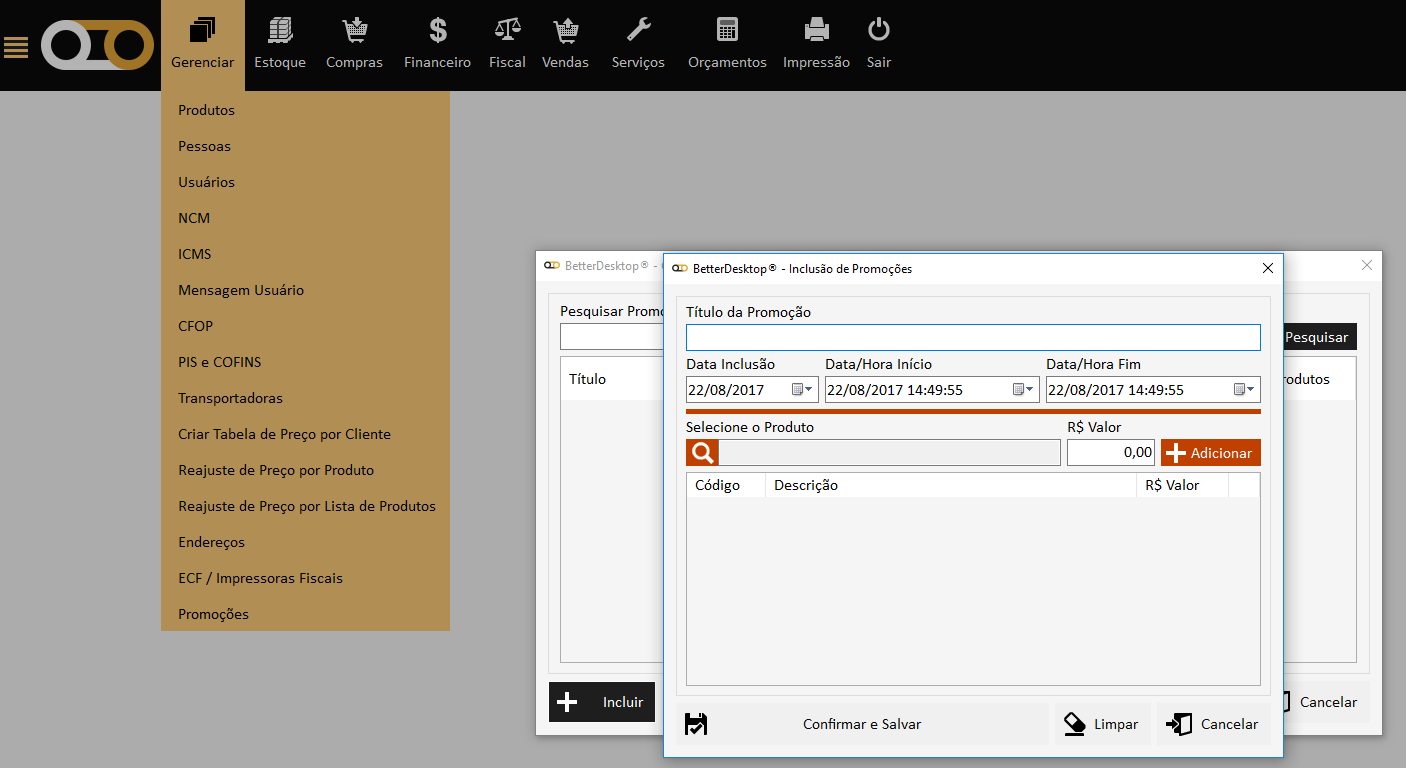Open the Fiscal scales icon
Screen dimensions: 1406x768
click(x=507, y=31)
